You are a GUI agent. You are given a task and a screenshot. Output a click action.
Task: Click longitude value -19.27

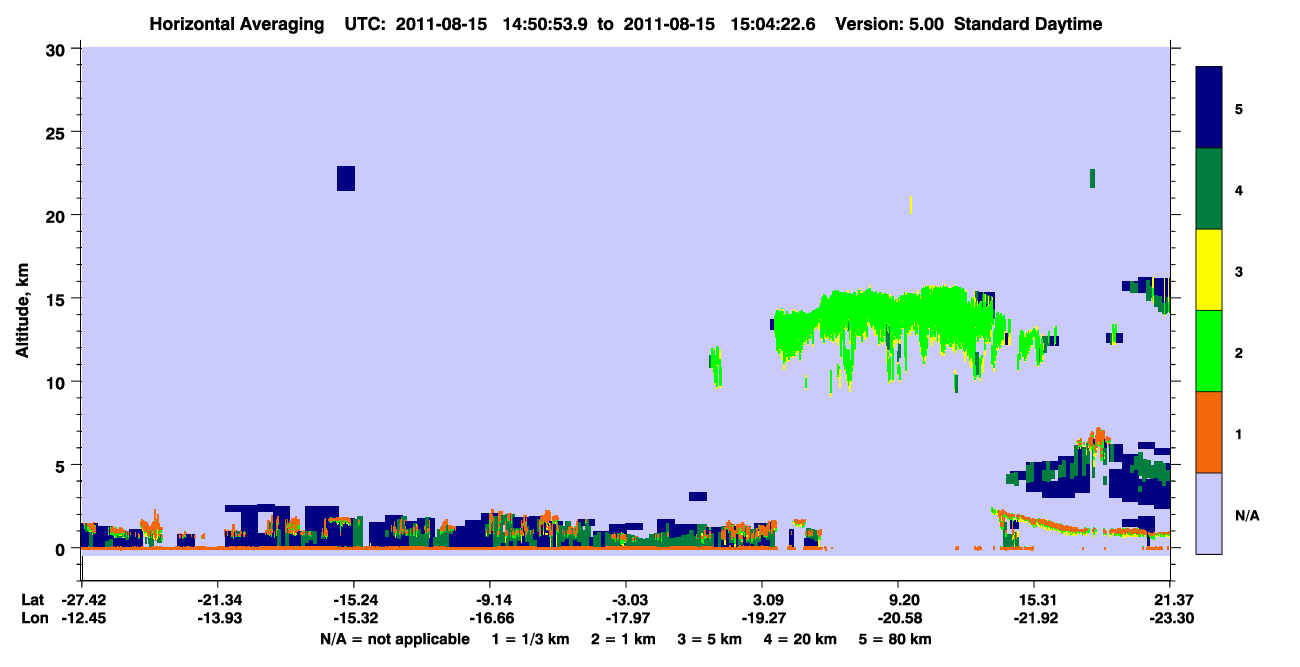[x=764, y=618]
